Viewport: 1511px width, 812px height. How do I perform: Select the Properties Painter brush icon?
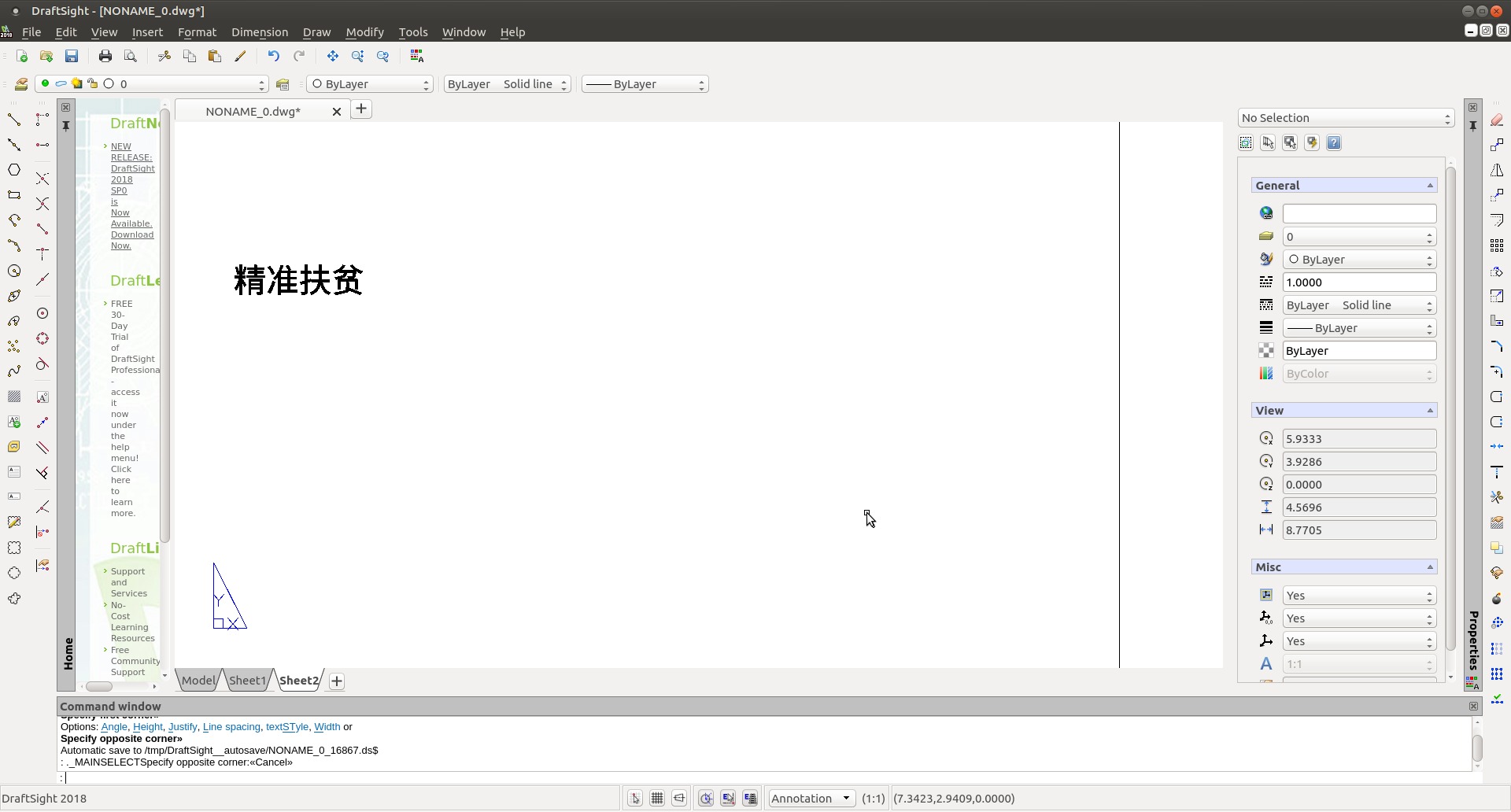point(240,56)
